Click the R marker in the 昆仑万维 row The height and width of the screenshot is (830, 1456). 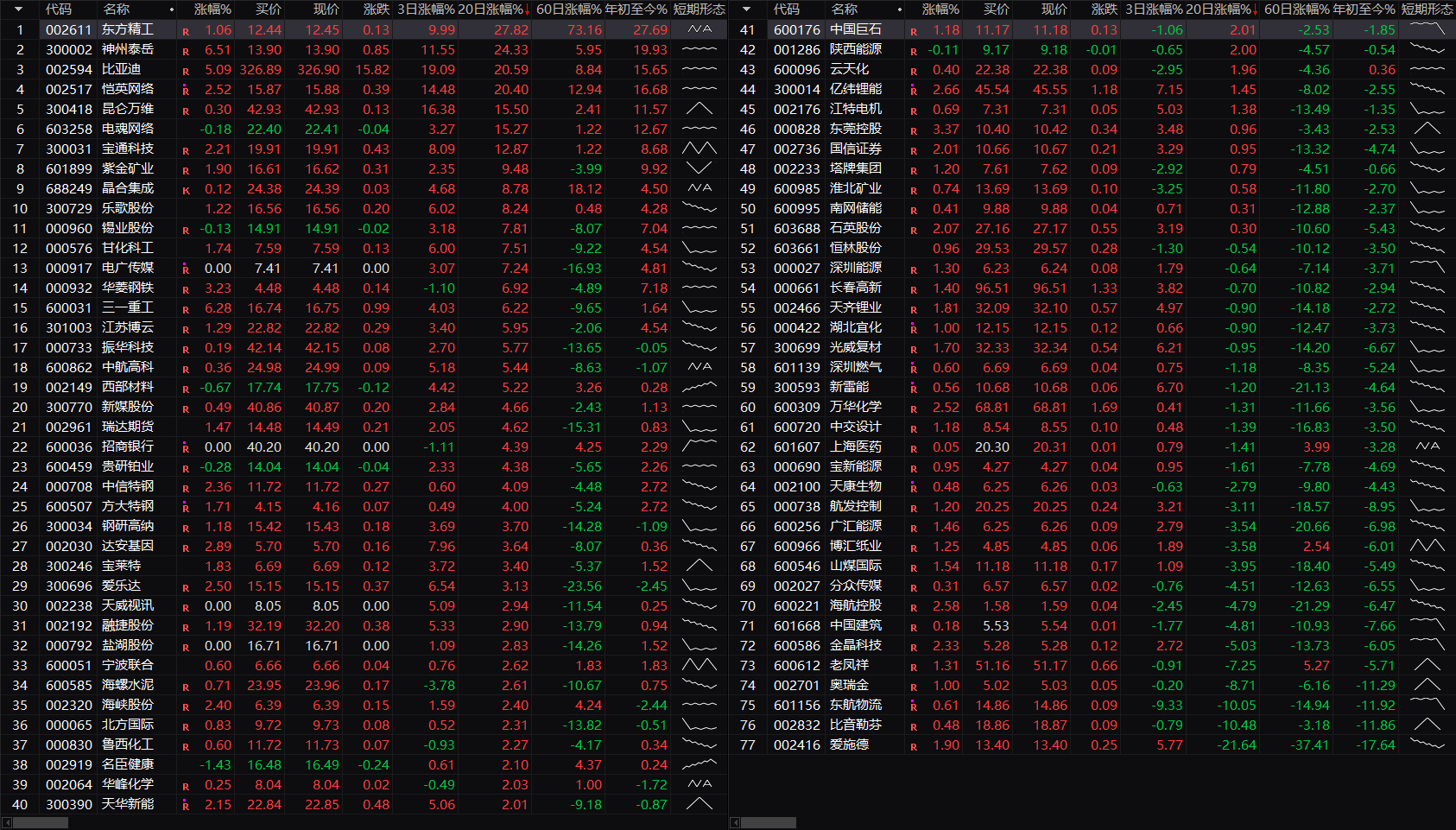pyautogui.click(x=186, y=111)
